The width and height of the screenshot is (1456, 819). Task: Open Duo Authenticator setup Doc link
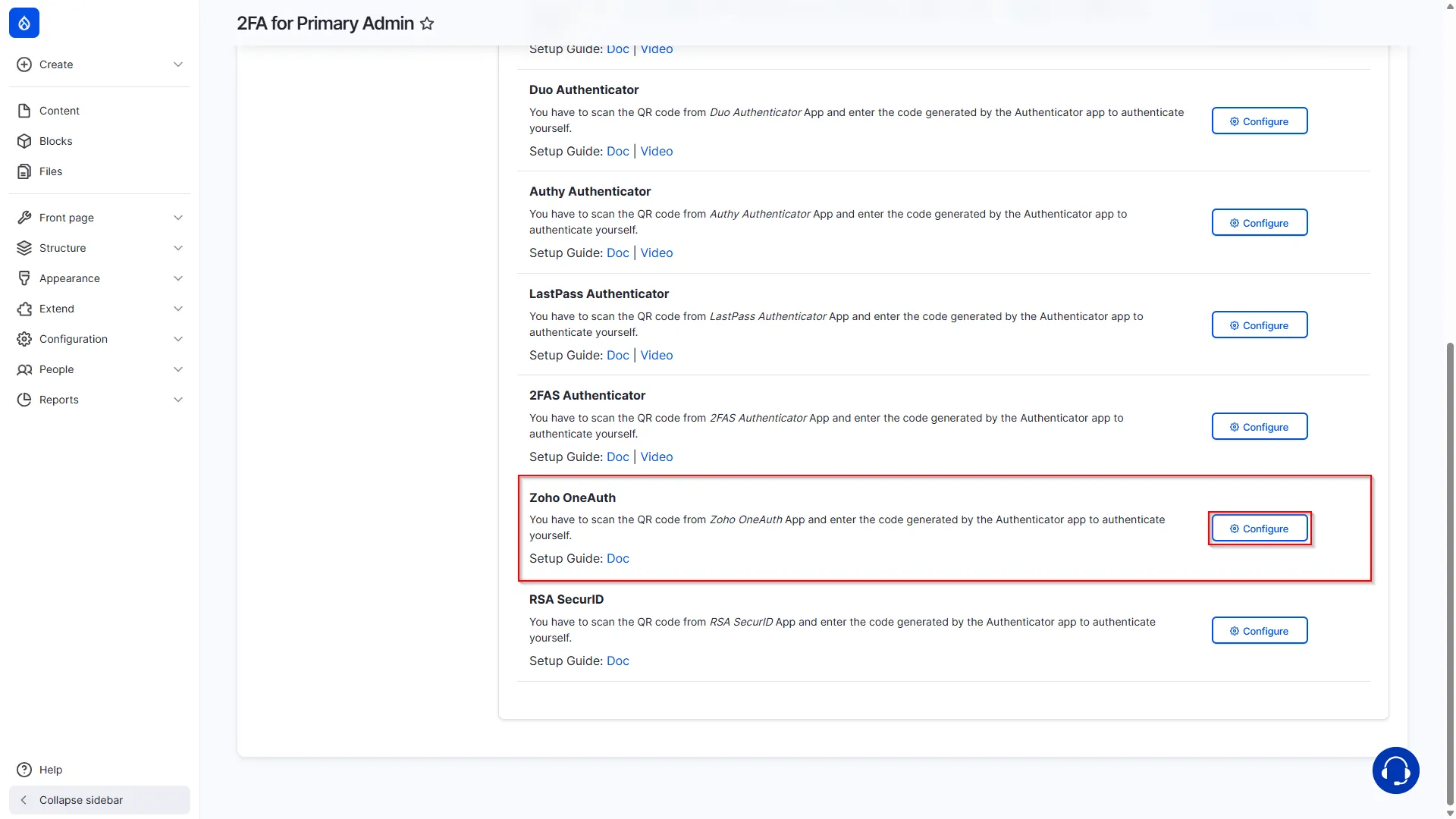point(617,151)
